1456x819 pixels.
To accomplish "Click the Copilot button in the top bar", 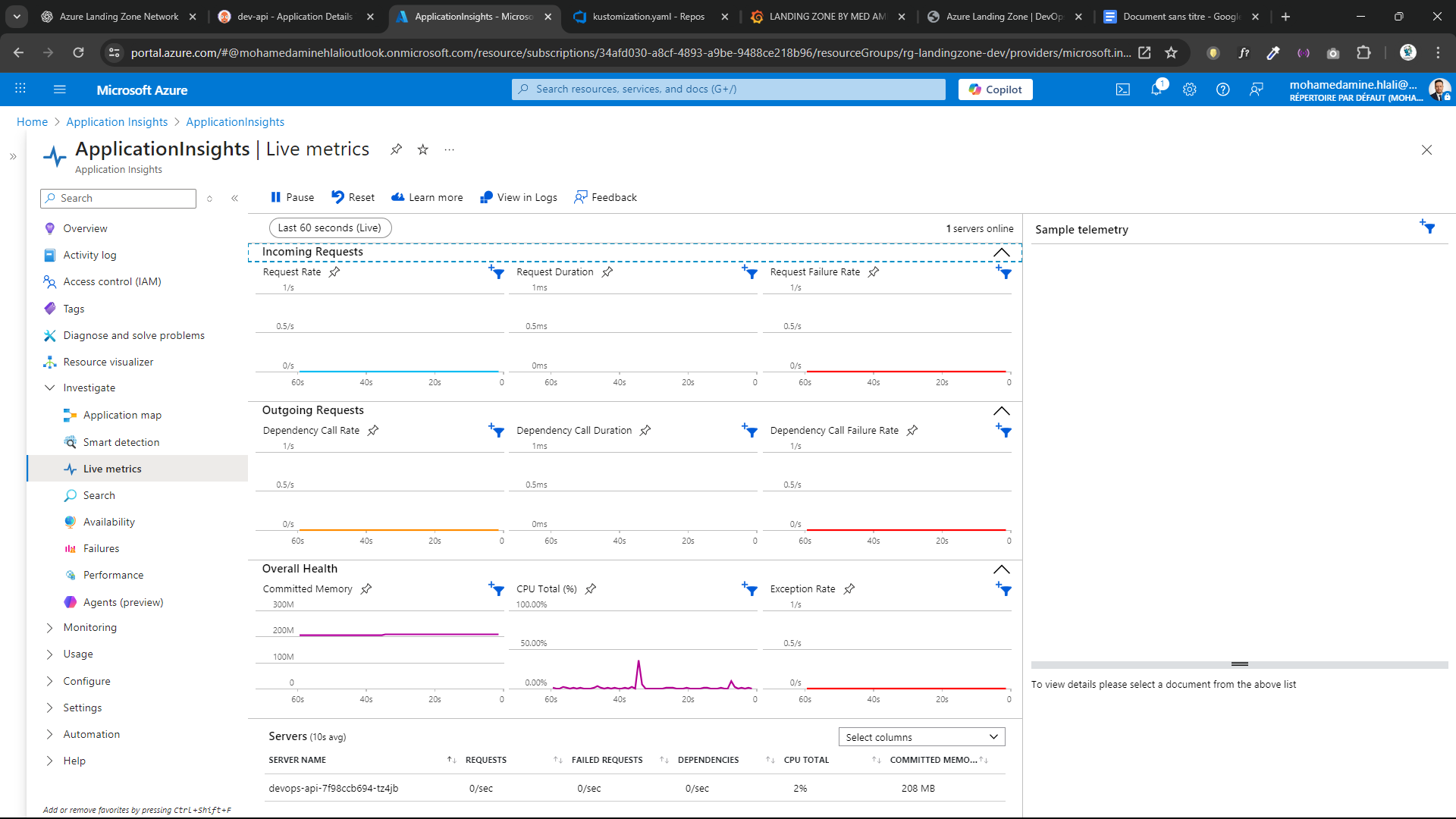I will [995, 89].
